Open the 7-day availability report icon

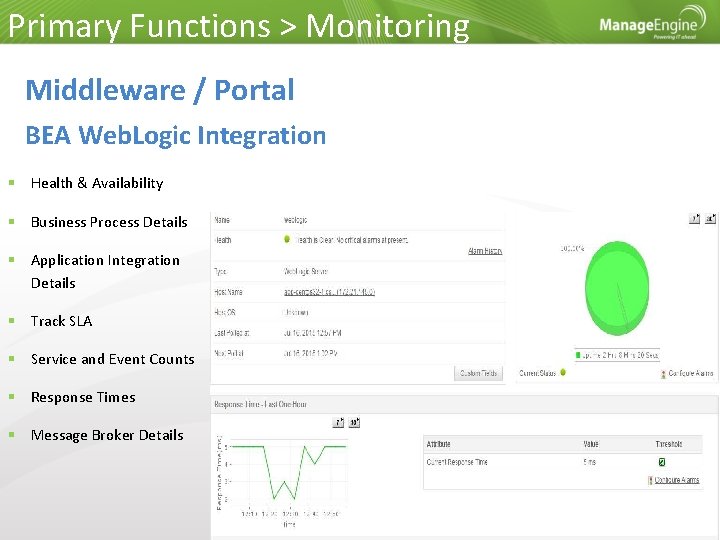pyautogui.click(x=694, y=219)
